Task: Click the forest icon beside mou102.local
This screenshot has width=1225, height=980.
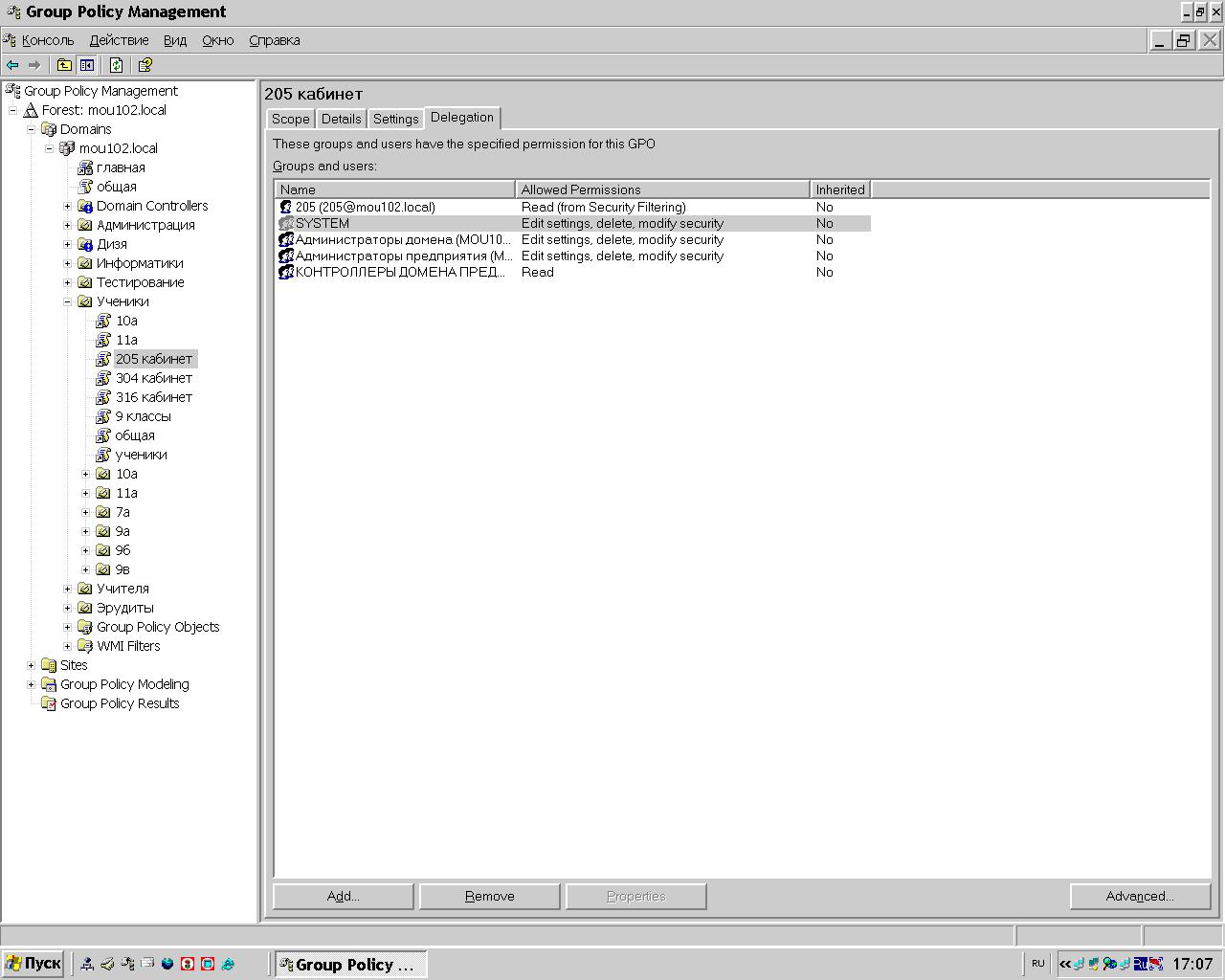Action: point(31,110)
